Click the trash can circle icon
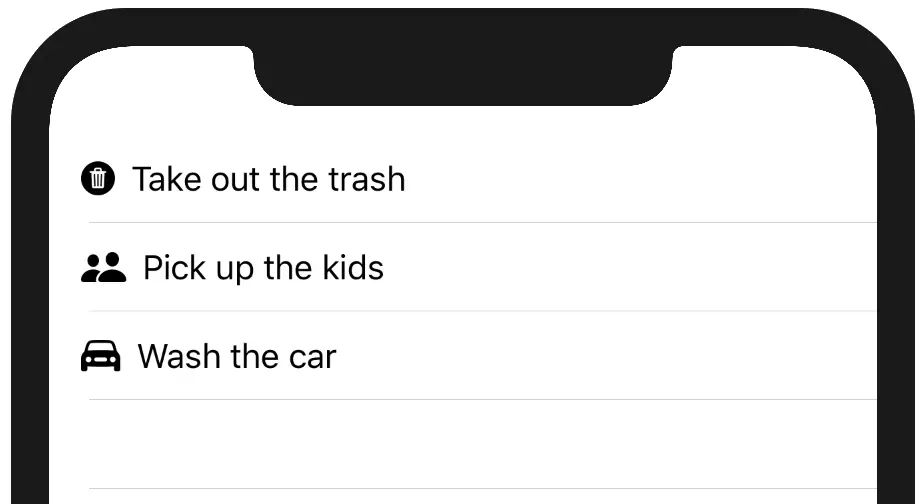Image resolution: width=924 pixels, height=504 pixels. coord(98,178)
